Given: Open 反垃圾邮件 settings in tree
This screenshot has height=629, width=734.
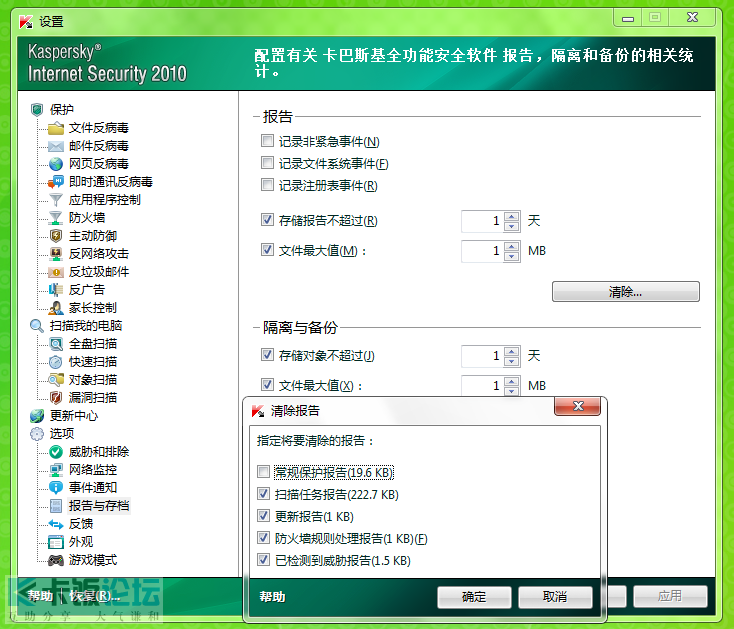Looking at the screenshot, I should 99,272.
